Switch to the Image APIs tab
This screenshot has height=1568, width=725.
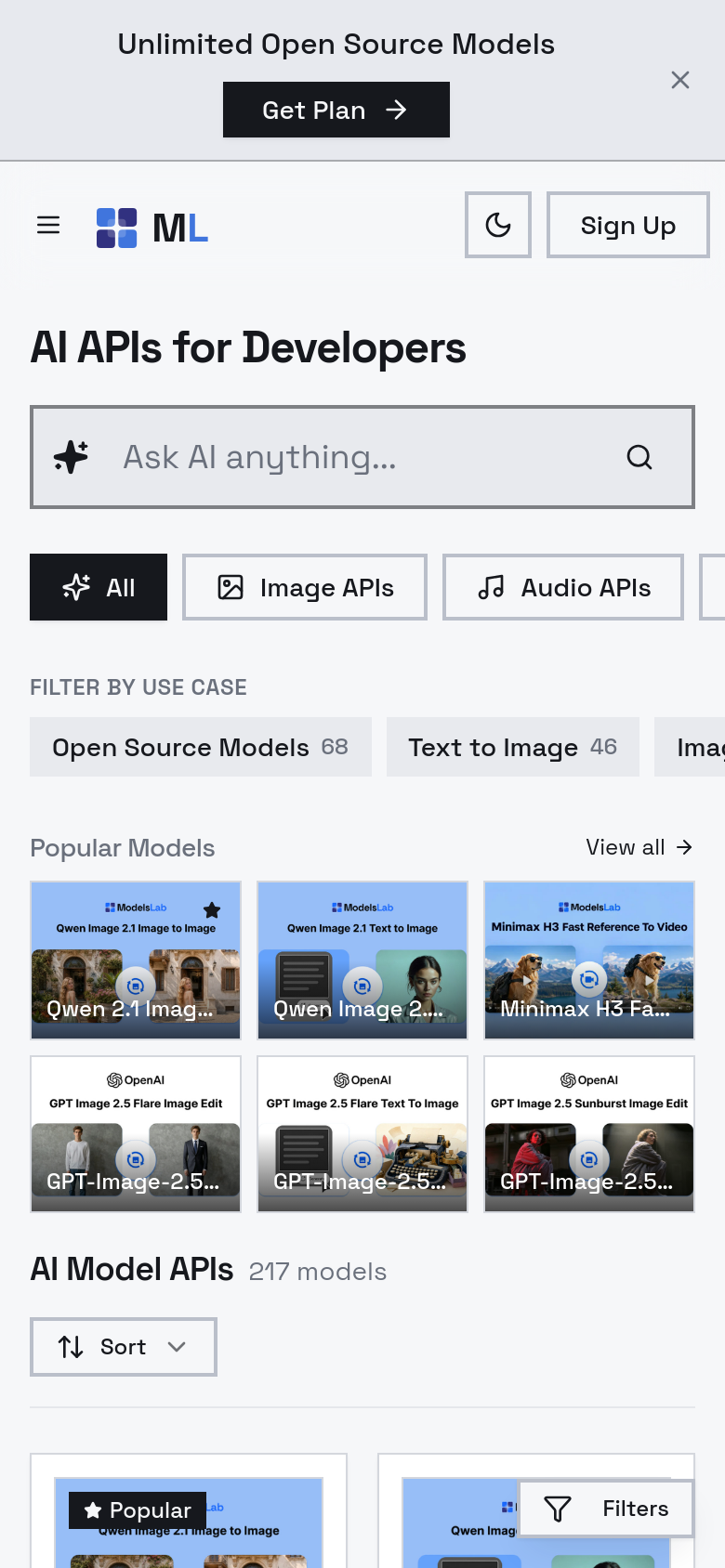tap(305, 587)
